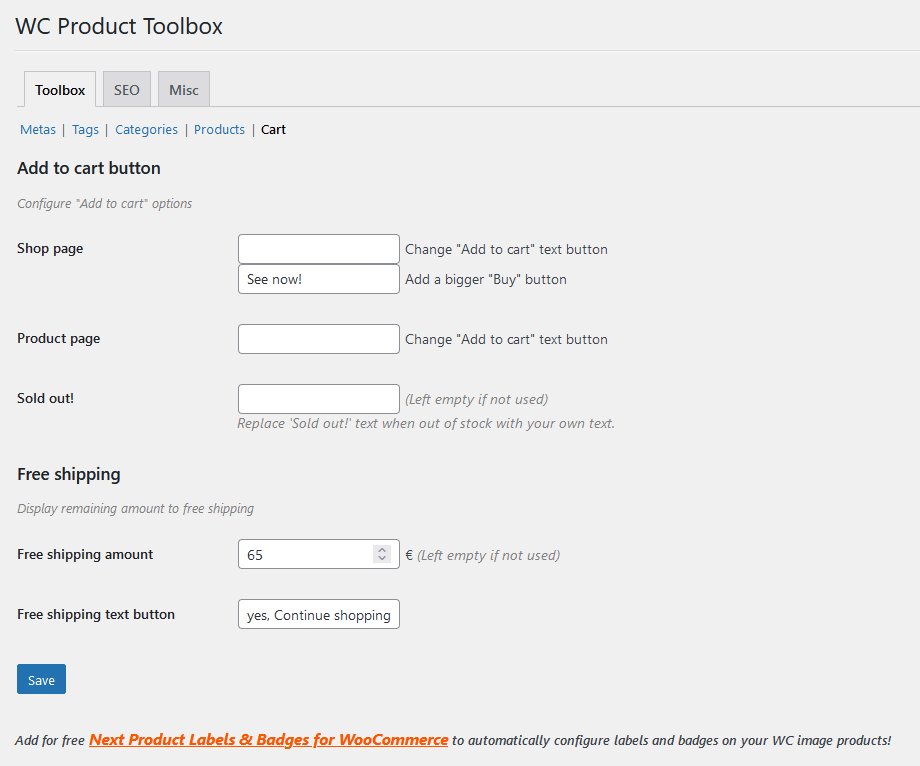Open the Misc tab
This screenshot has height=766, width=920.
click(x=184, y=90)
